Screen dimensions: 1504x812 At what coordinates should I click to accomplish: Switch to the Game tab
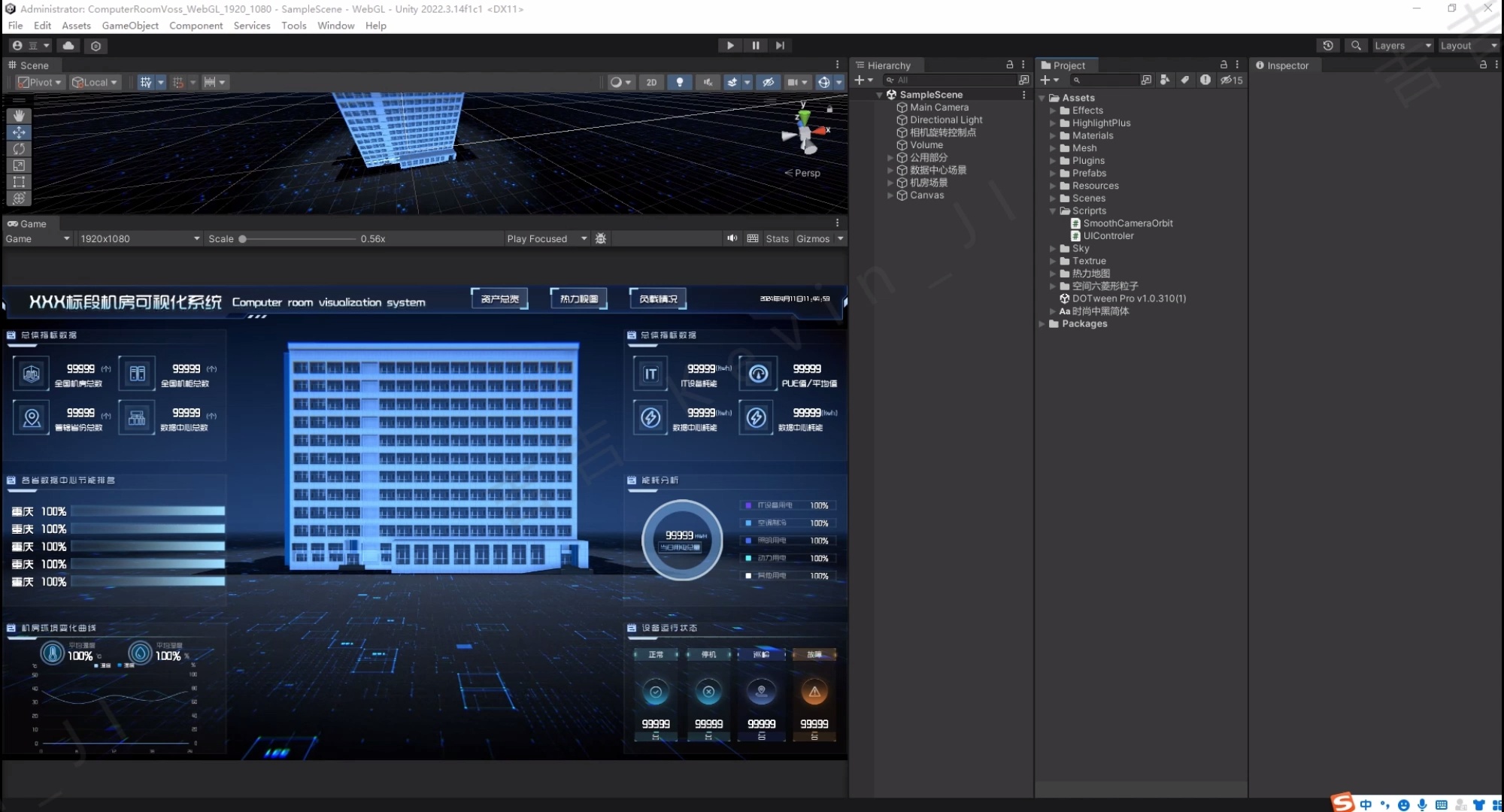tap(28, 223)
